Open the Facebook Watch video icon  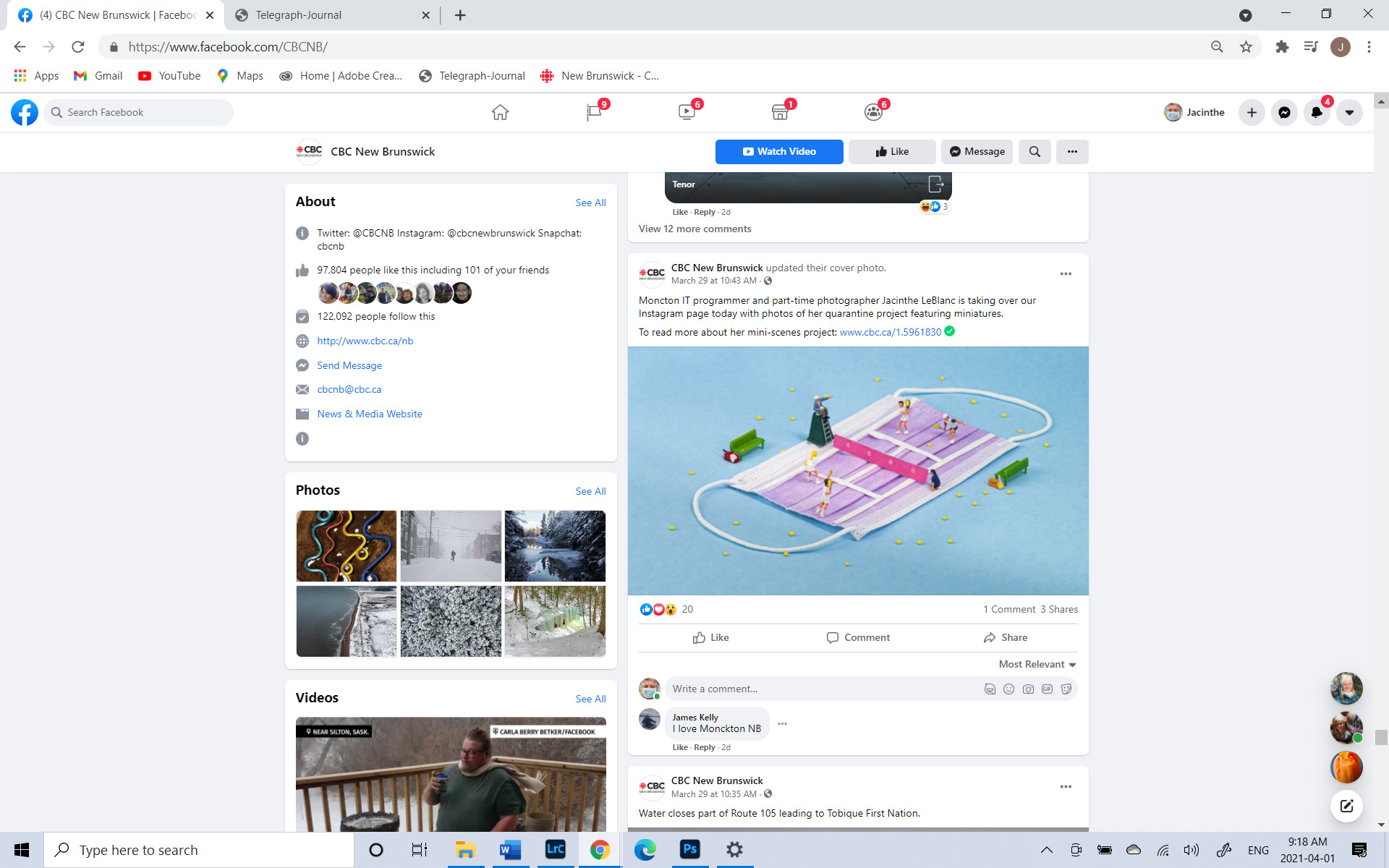pos(687,112)
